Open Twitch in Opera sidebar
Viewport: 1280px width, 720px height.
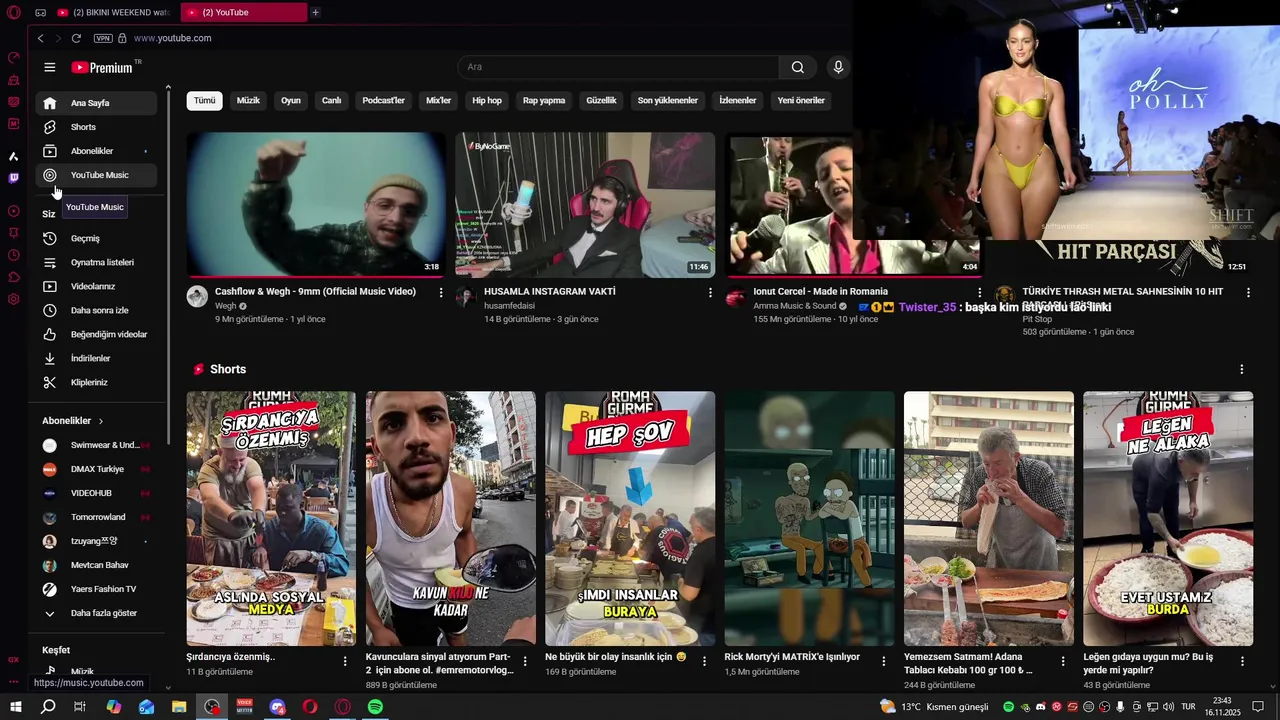(x=14, y=178)
